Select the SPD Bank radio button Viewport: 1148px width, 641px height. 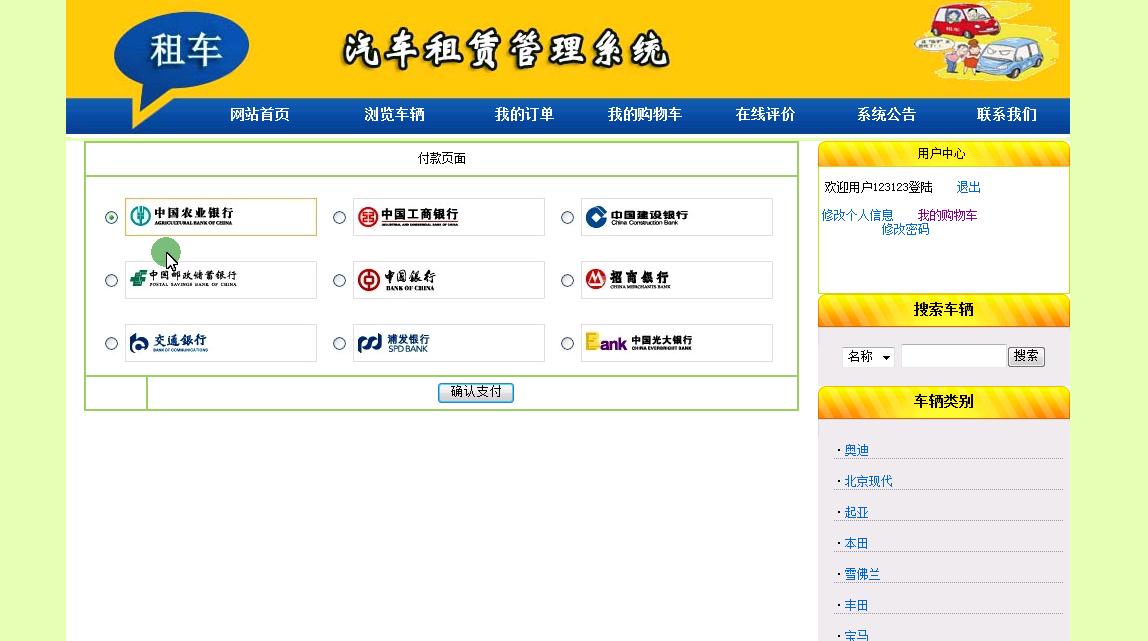[339, 343]
